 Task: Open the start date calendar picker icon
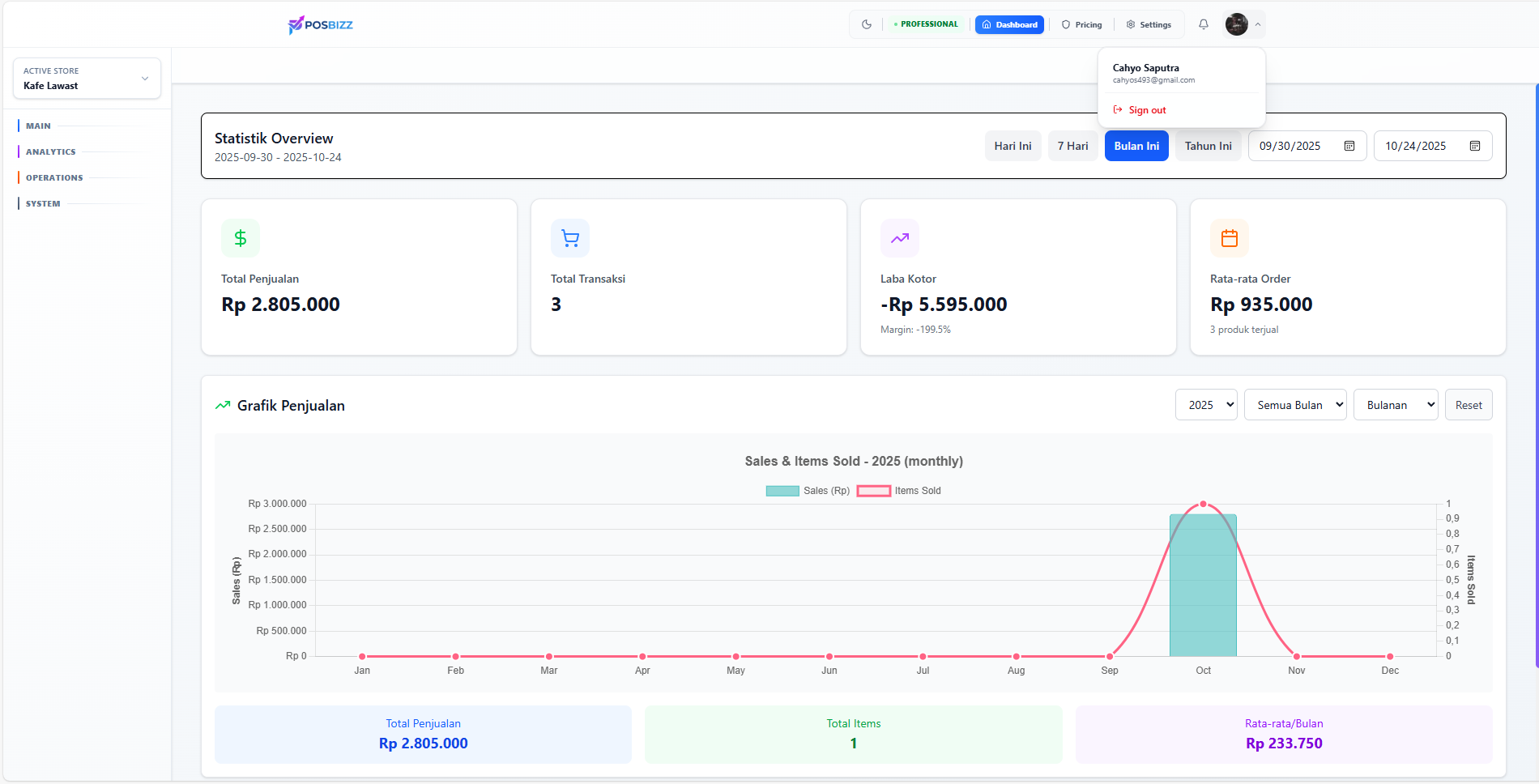tap(1349, 146)
